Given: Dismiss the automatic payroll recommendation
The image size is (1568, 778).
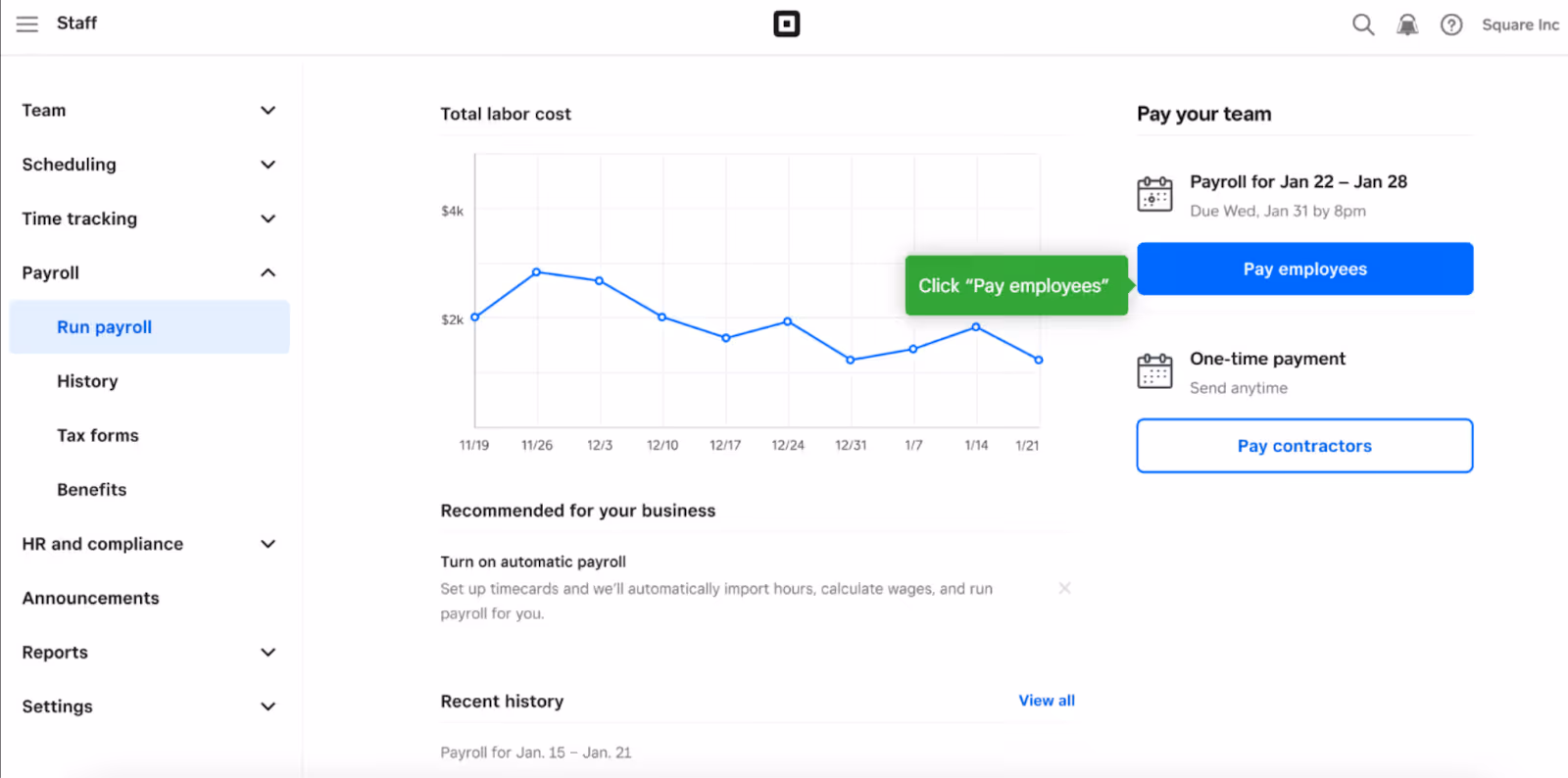Looking at the screenshot, I should [1064, 588].
